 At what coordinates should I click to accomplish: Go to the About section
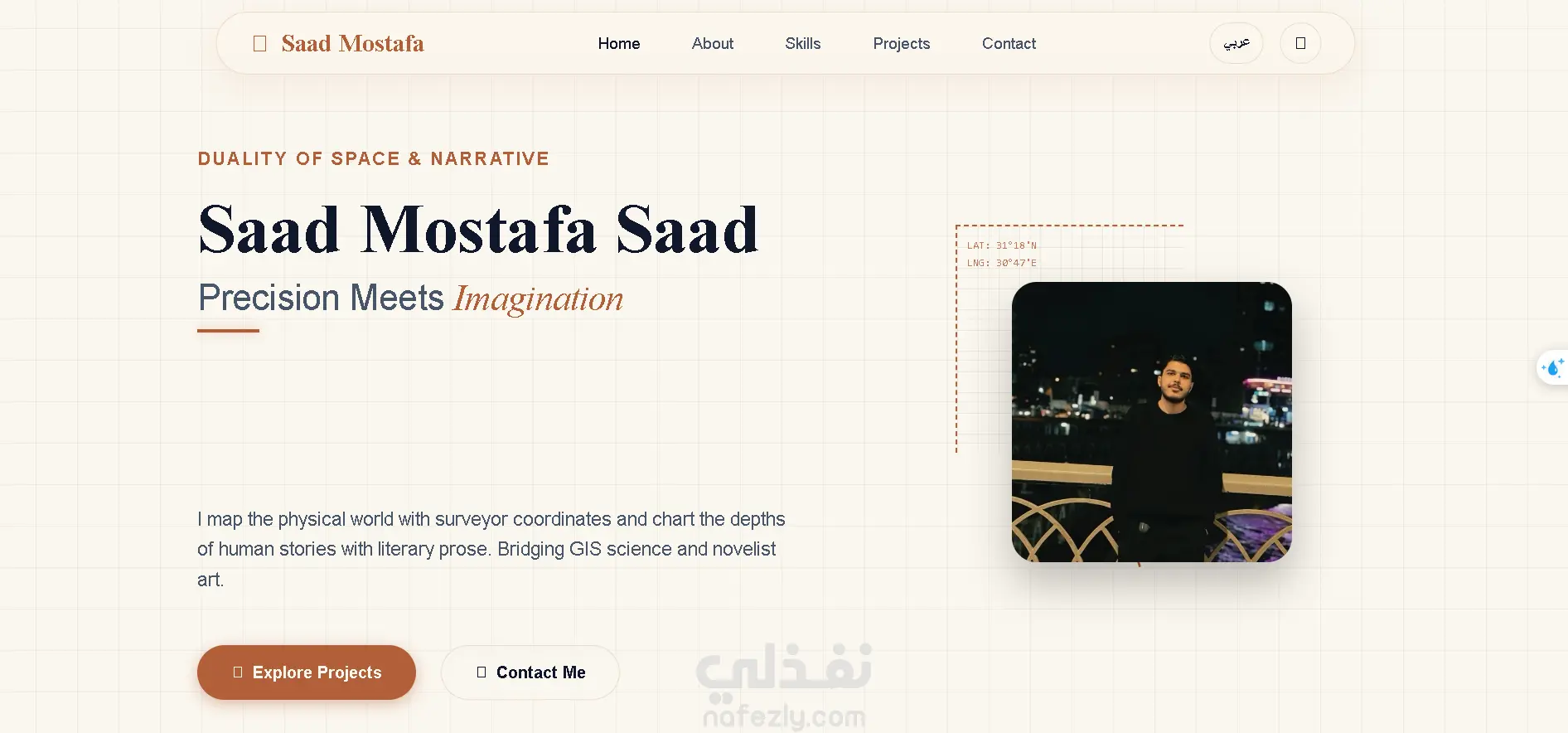(713, 43)
